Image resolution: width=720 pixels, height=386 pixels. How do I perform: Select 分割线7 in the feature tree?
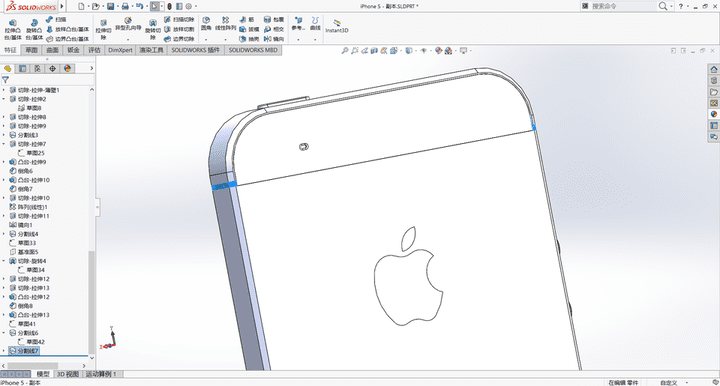pos(24,351)
